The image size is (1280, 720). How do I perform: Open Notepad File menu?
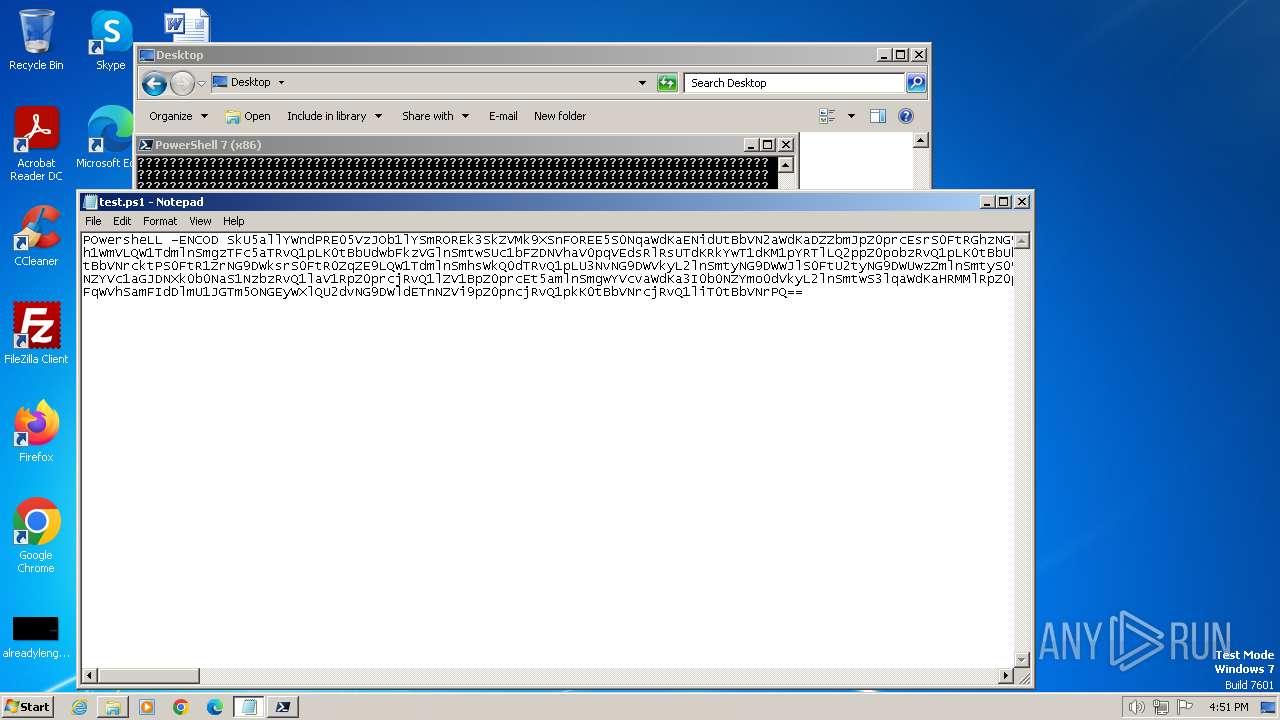click(x=93, y=221)
